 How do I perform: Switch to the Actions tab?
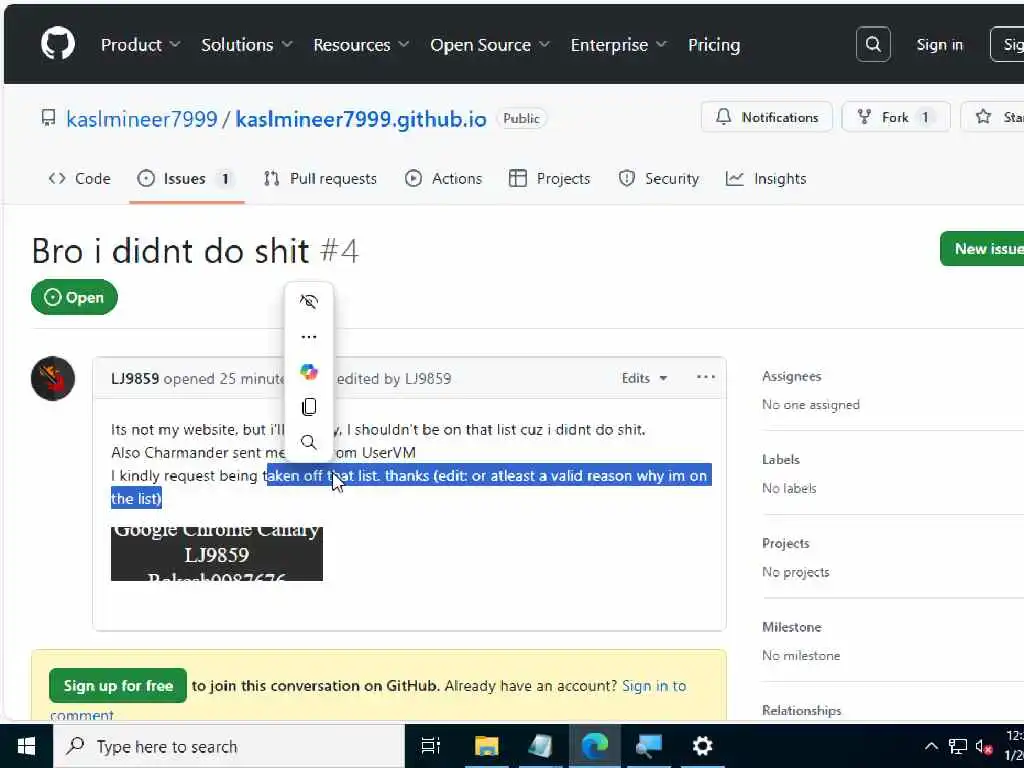443,178
